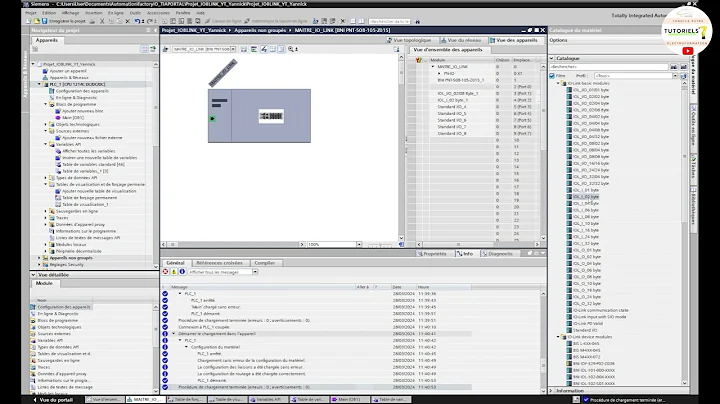Switch to Variables API editor in task bar
This screenshot has width=720, height=404.
[x=269, y=400]
